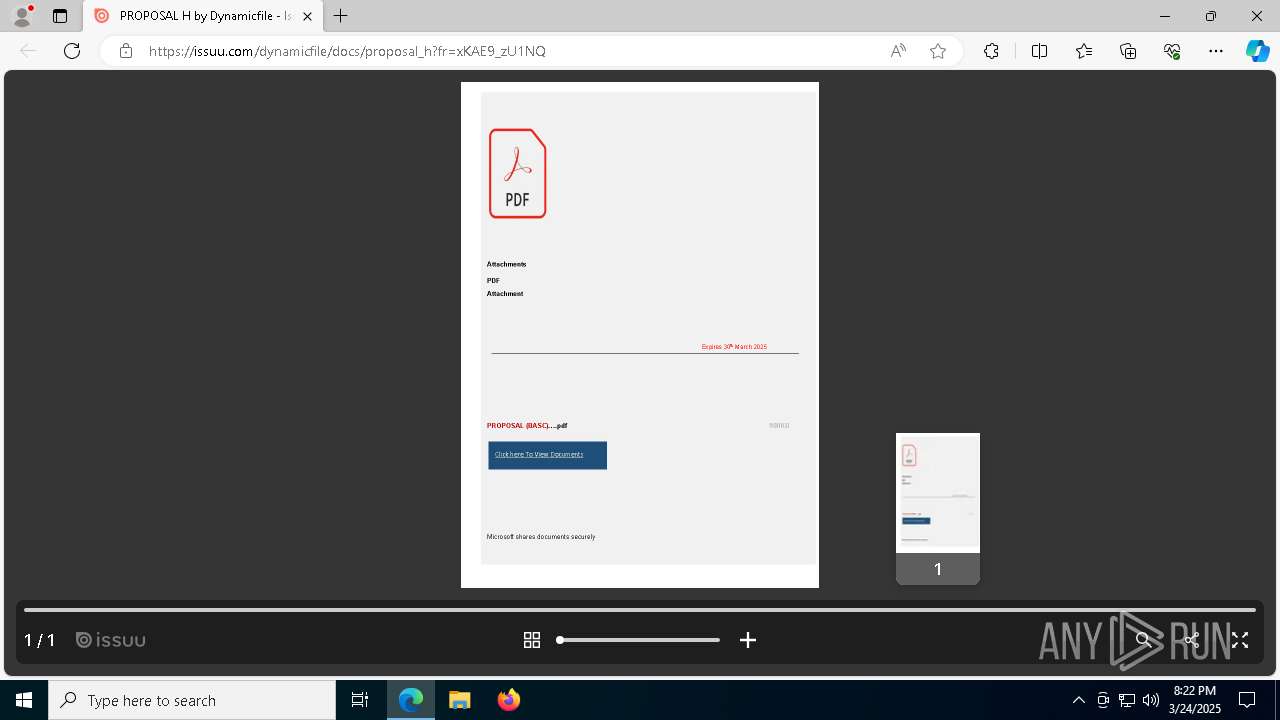Adjust the zoom slider

tap(639, 640)
